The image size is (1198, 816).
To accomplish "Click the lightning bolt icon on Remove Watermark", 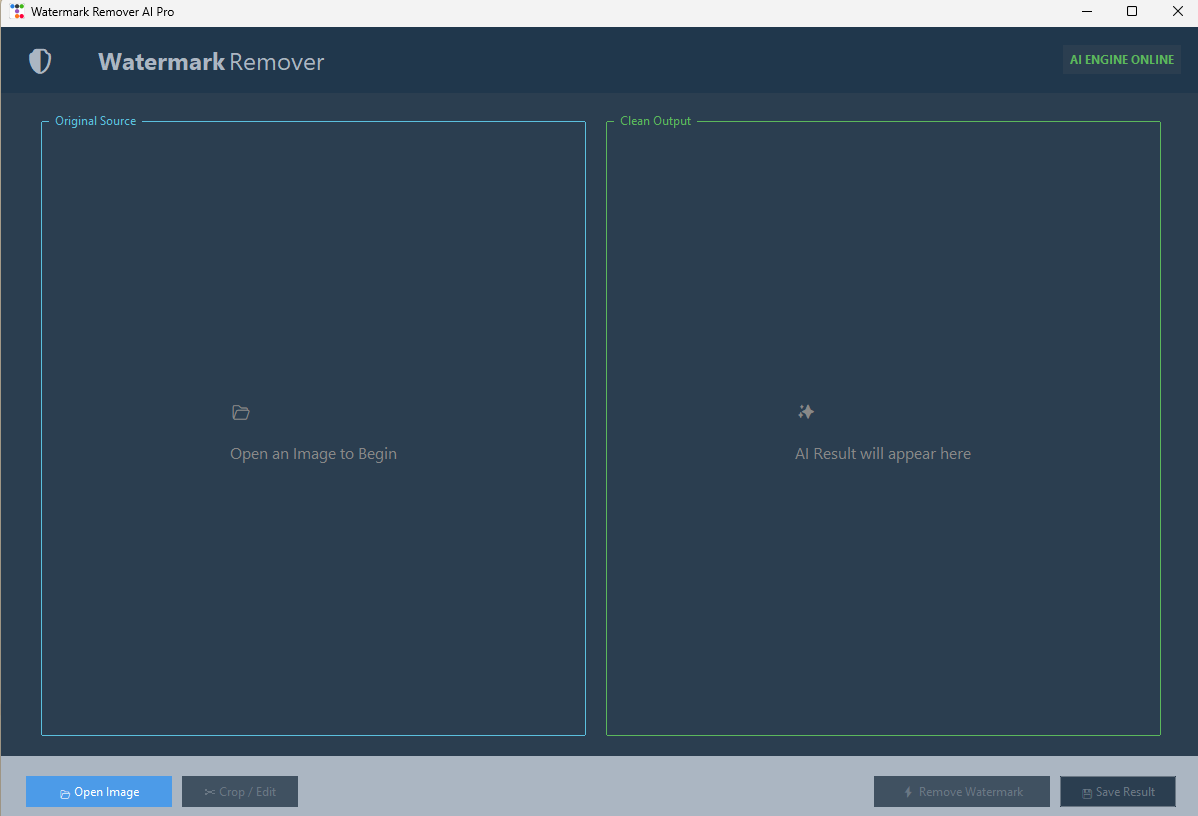I will tap(908, 792).
